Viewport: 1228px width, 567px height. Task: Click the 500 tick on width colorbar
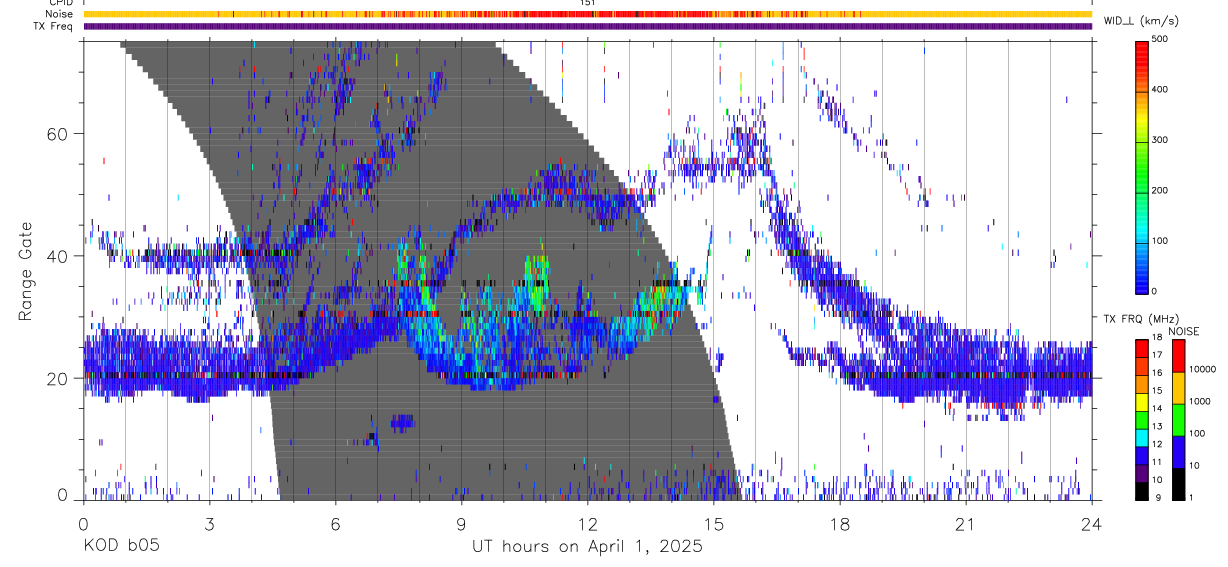point(1160,39)
